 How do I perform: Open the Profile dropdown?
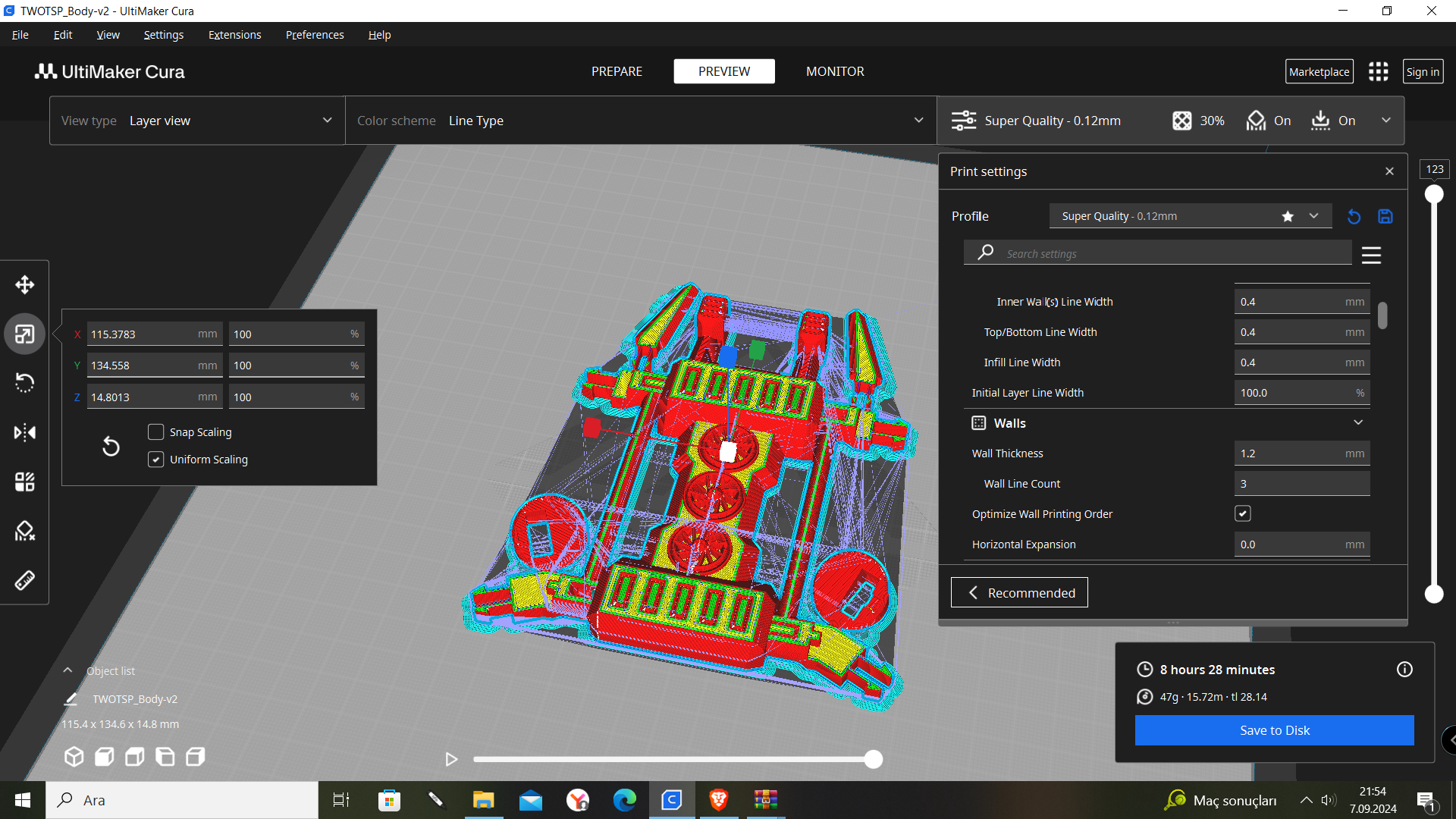point(1190,216)
